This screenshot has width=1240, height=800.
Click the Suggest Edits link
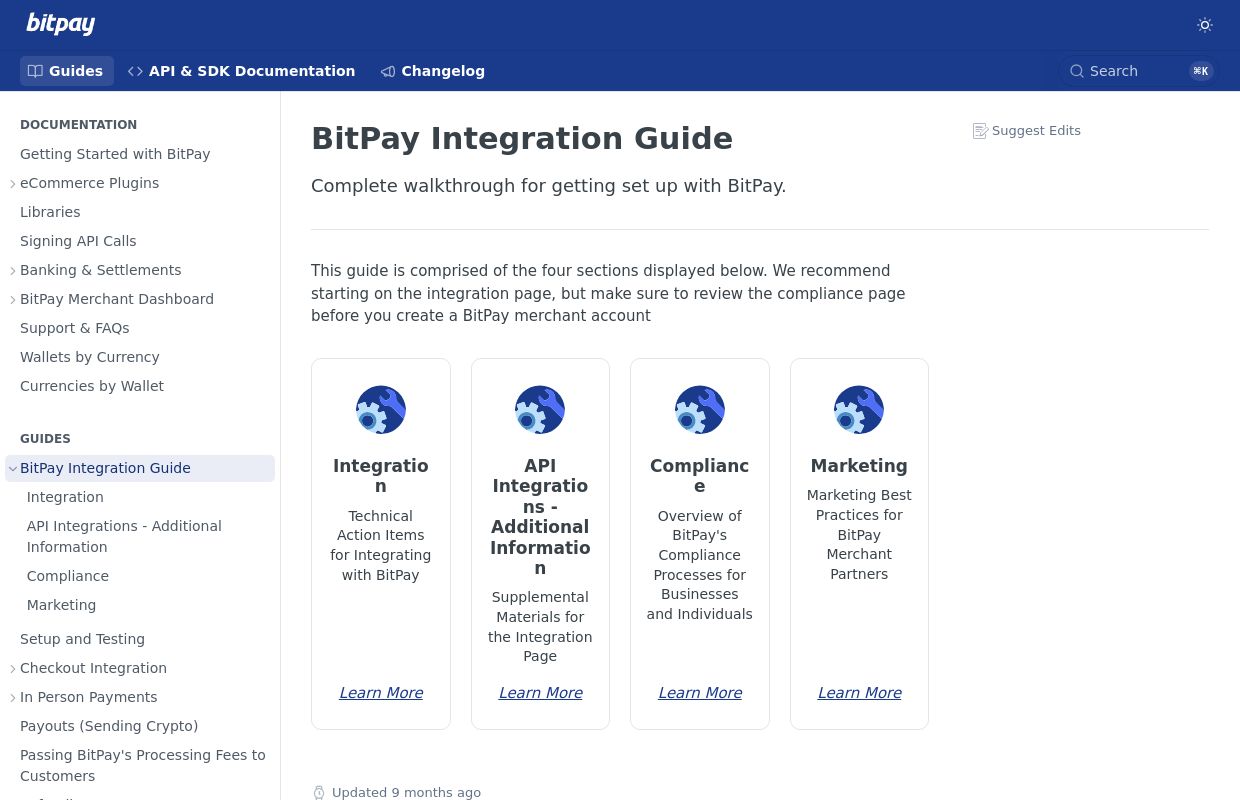click(x=1027, y=130)
